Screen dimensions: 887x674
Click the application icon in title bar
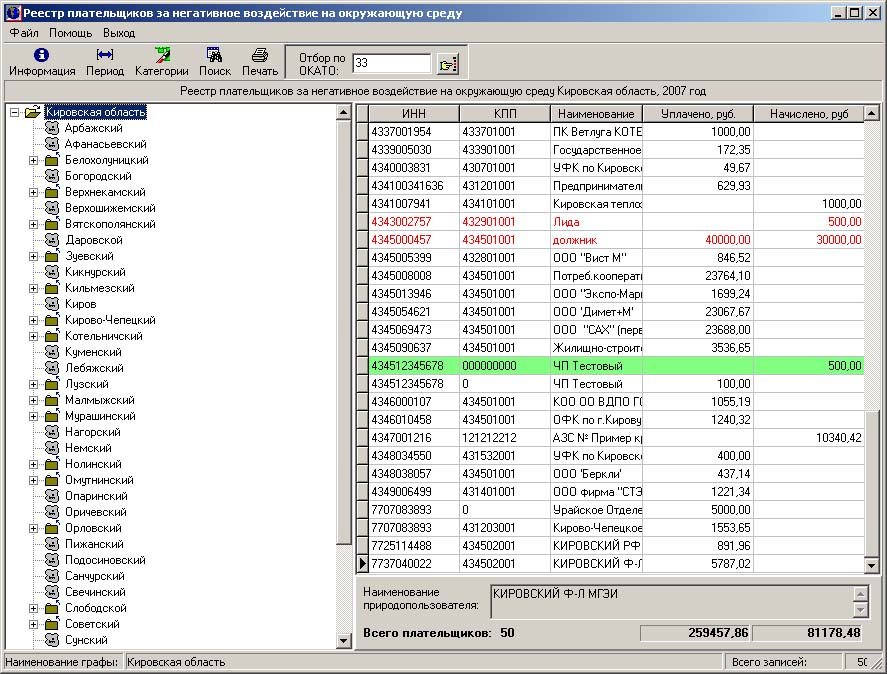11,12
